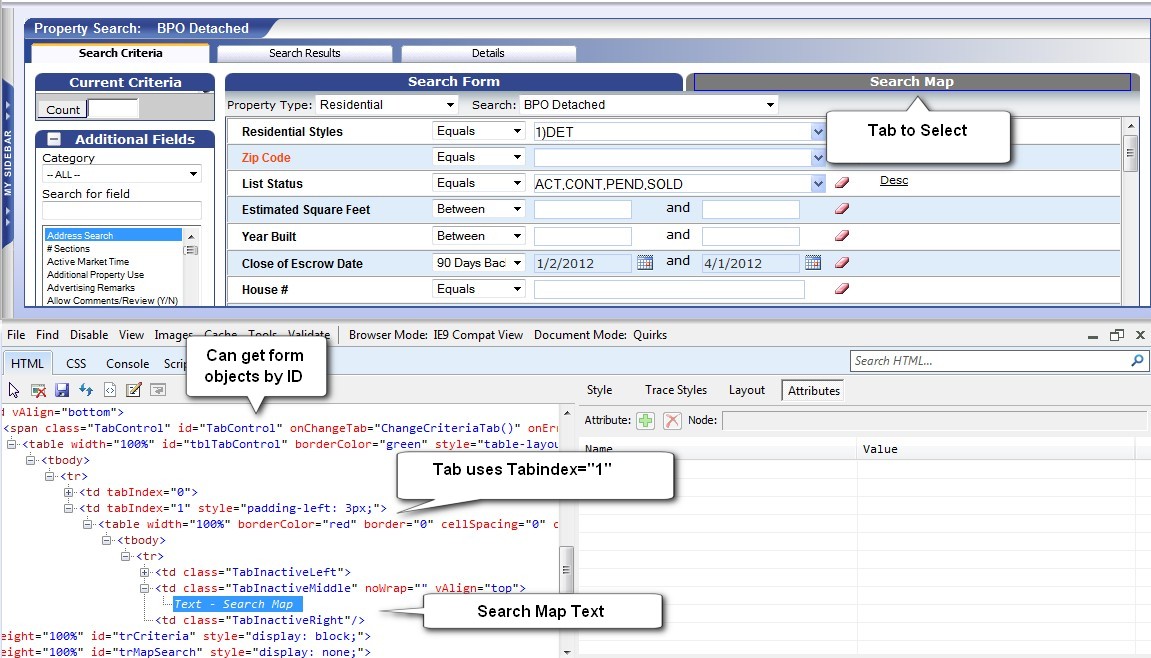Select Address Search in the fields list
The image size is (1151, 658).
click(113, 235)
